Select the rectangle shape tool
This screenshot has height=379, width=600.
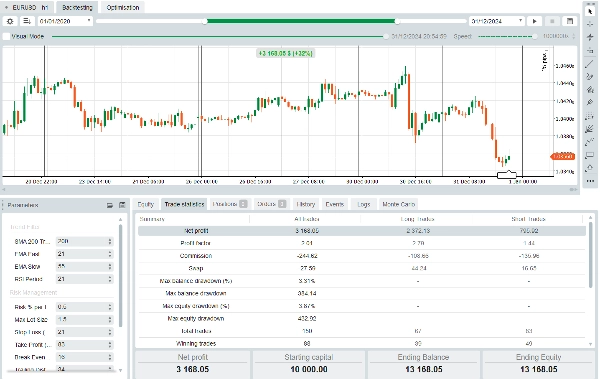[x=590, y=155]
